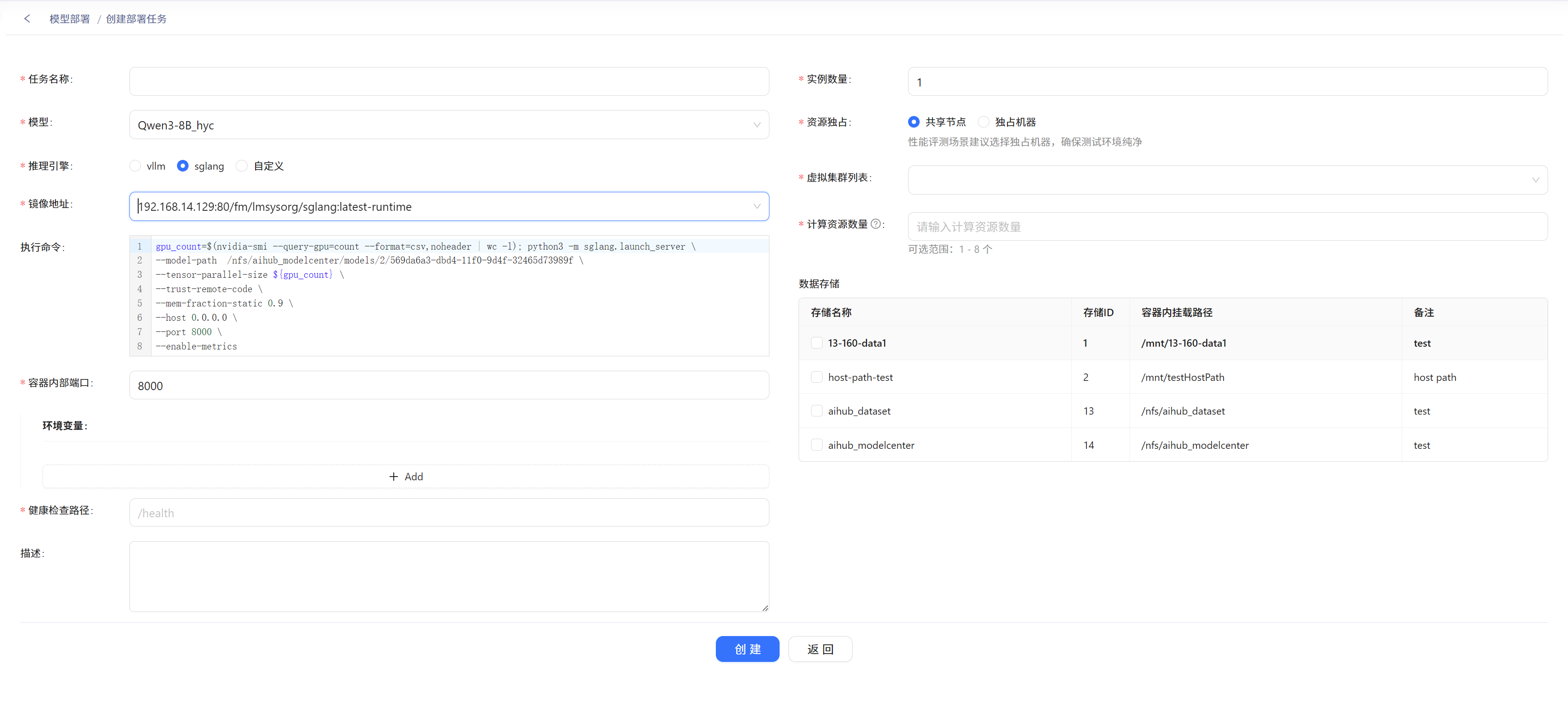Check the 13-160-data1 storage row

(817, 343)
